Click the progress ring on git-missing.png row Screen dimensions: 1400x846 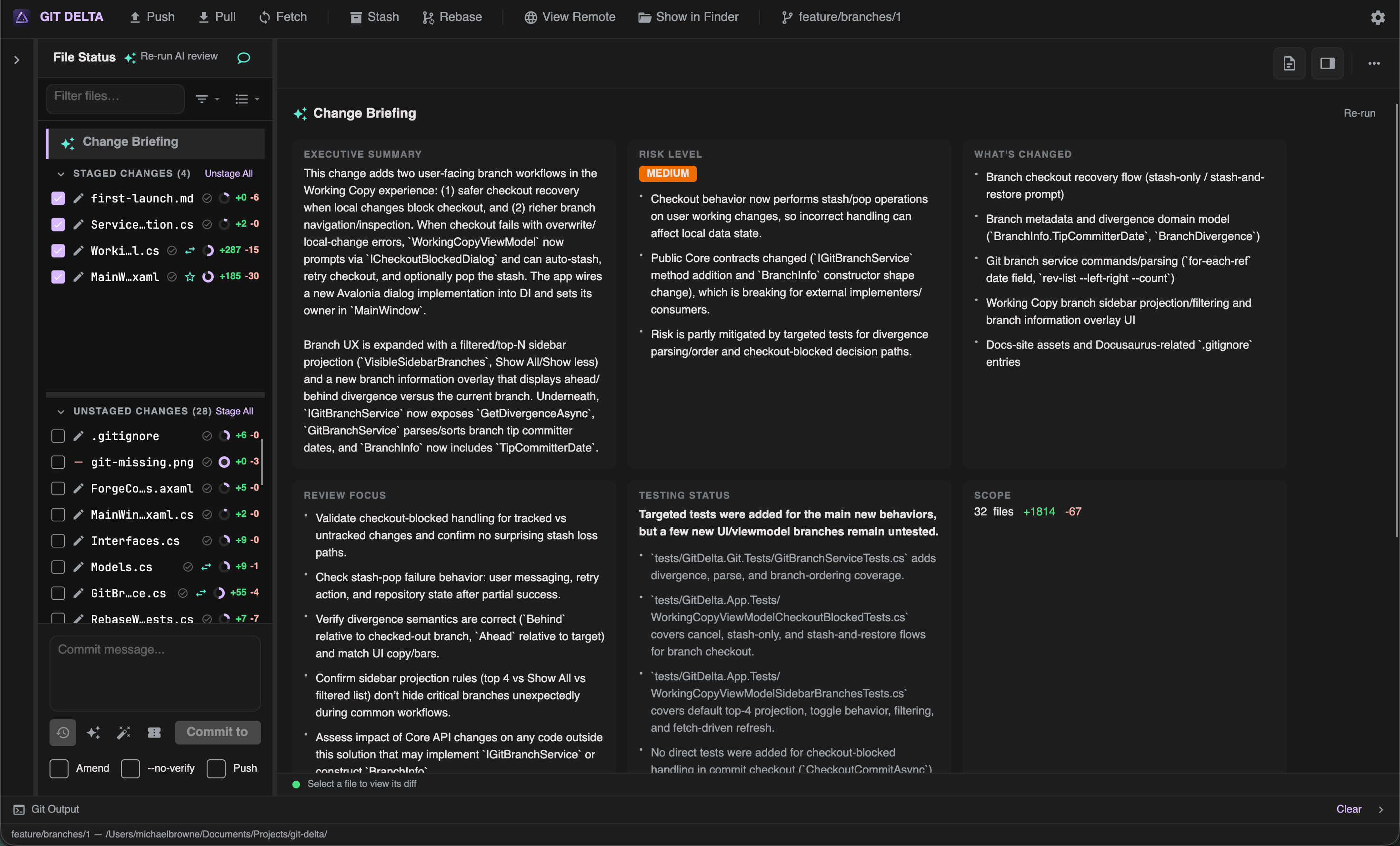[224, 462]
